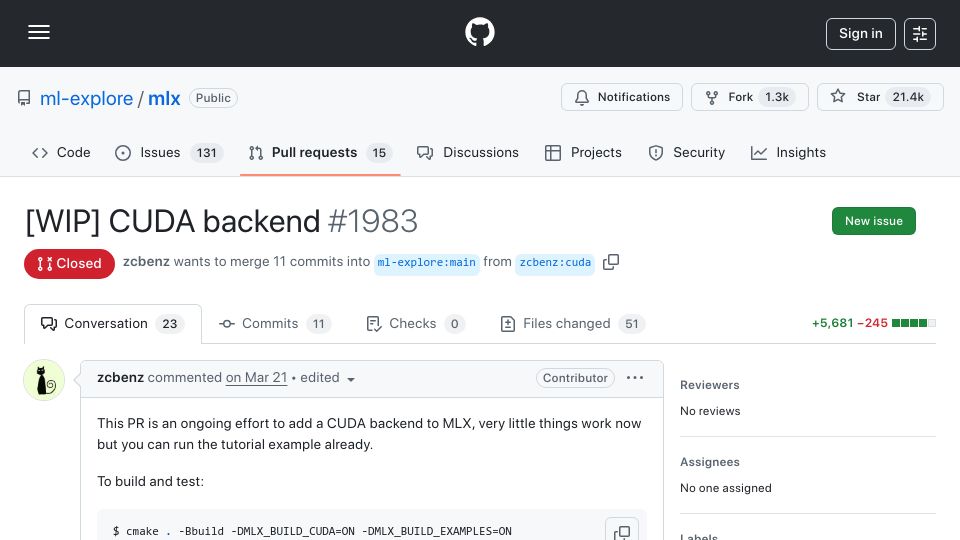Click the Assignees sidebar heading
The image size is (960, 540).
coord(710,462)
